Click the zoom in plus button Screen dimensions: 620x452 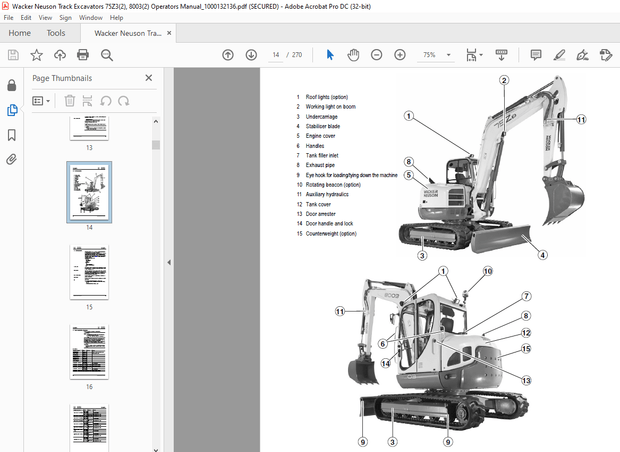click(398, 55)
